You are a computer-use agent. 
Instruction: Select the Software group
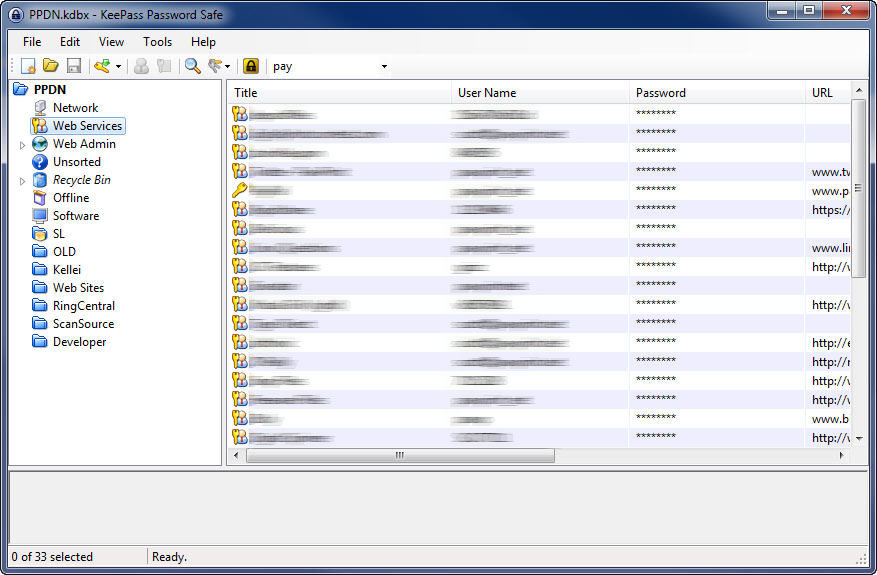[76, 215]
